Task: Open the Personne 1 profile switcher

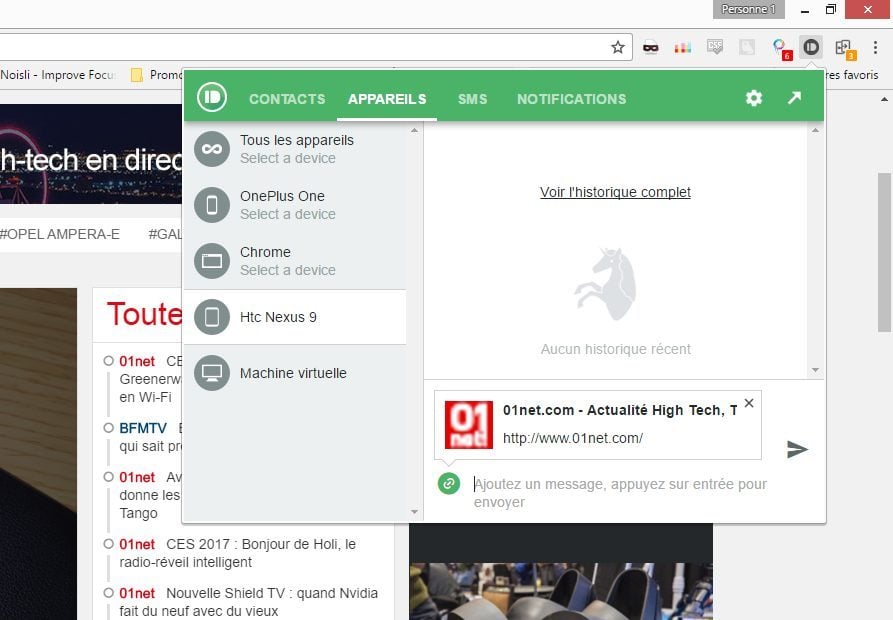Action: click(x=749, y=9)
